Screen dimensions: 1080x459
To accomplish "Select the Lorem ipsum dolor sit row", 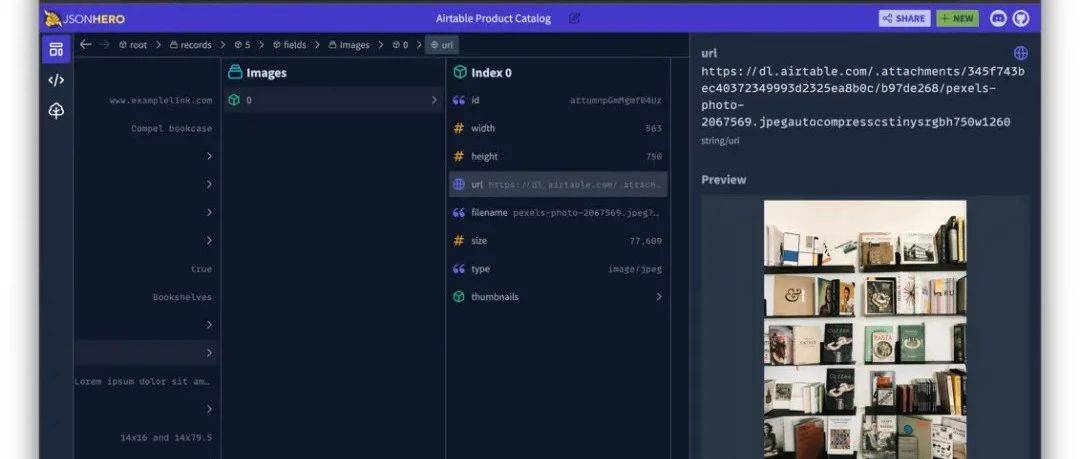I will (147, 381).
